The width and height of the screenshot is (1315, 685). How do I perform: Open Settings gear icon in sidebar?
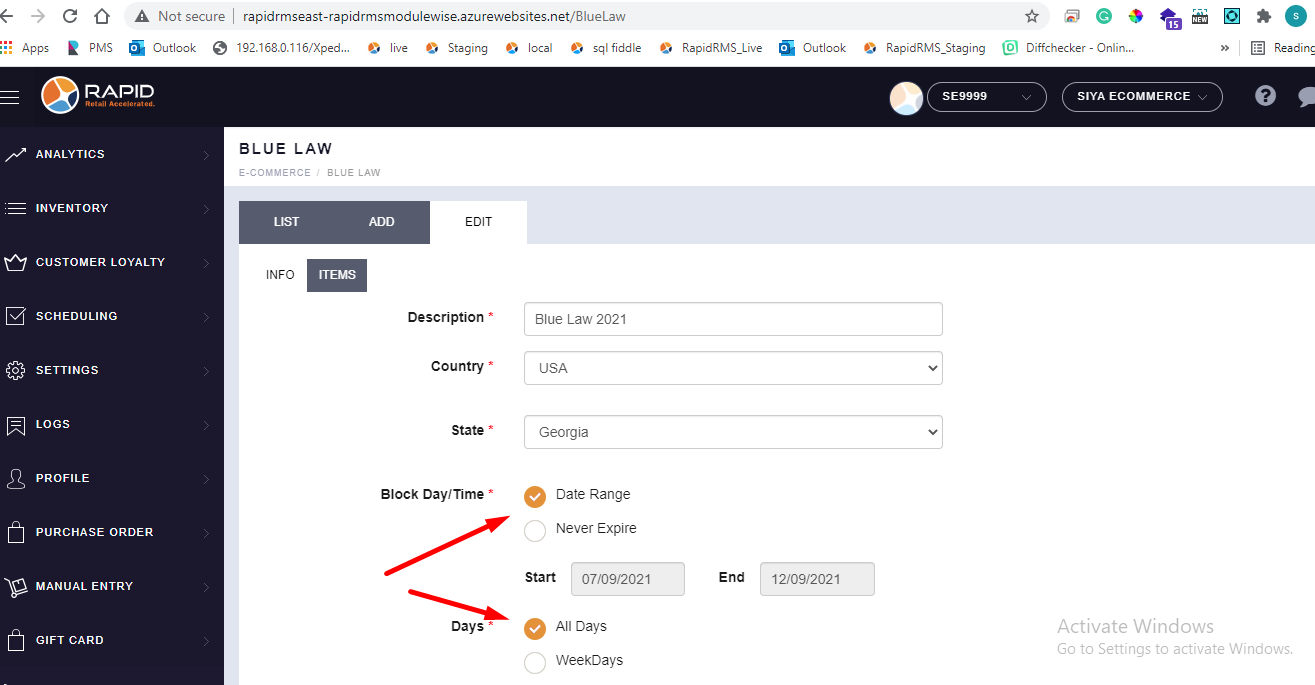(15, 371)
